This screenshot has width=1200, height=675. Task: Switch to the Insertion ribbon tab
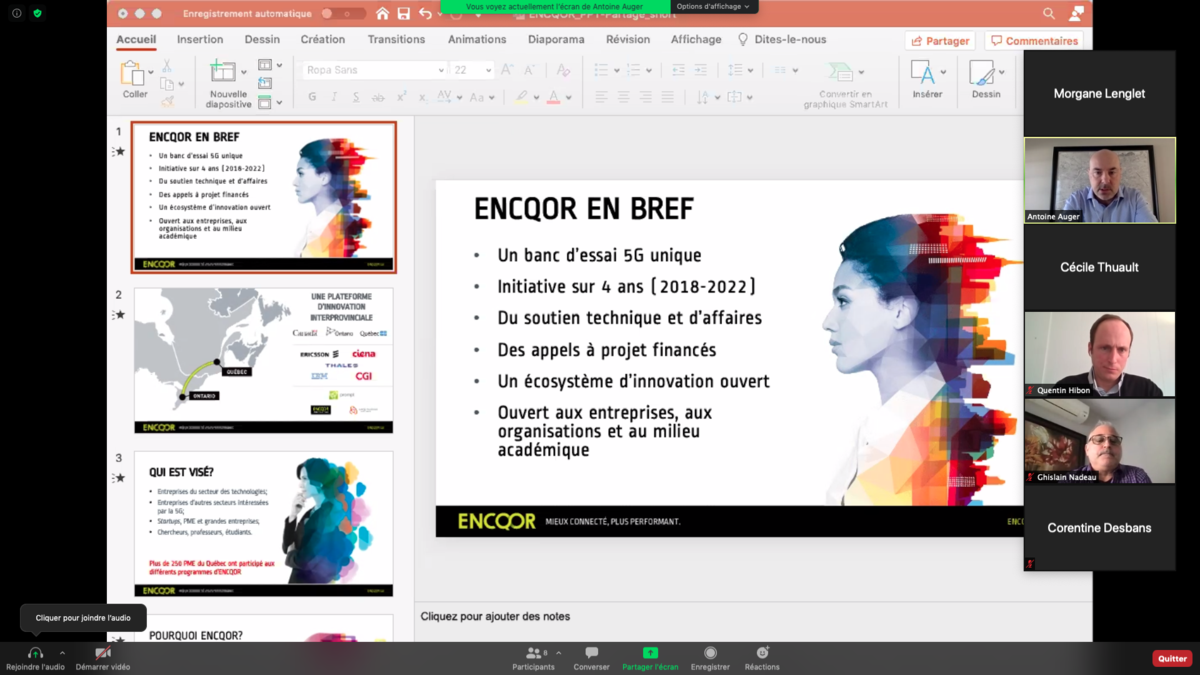(200, 40)
